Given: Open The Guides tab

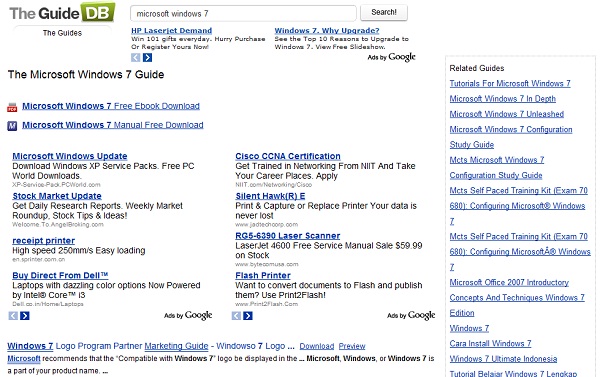Looking at the screenshot, I should pyautogui.click(x=62, y=33).
